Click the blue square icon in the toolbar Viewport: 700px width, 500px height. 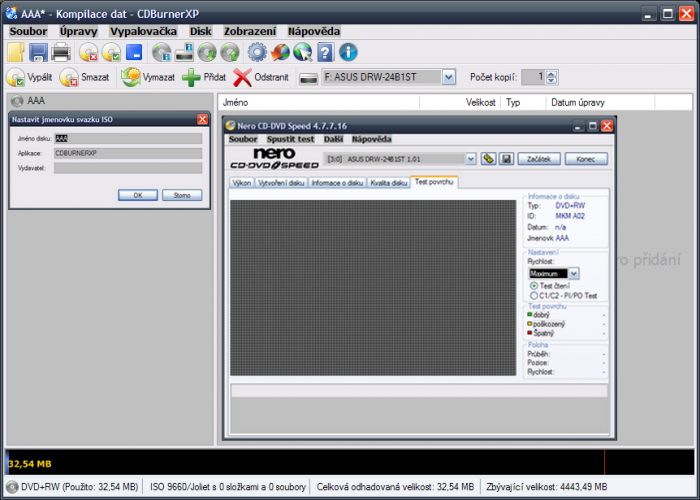(x=134, y=52)
